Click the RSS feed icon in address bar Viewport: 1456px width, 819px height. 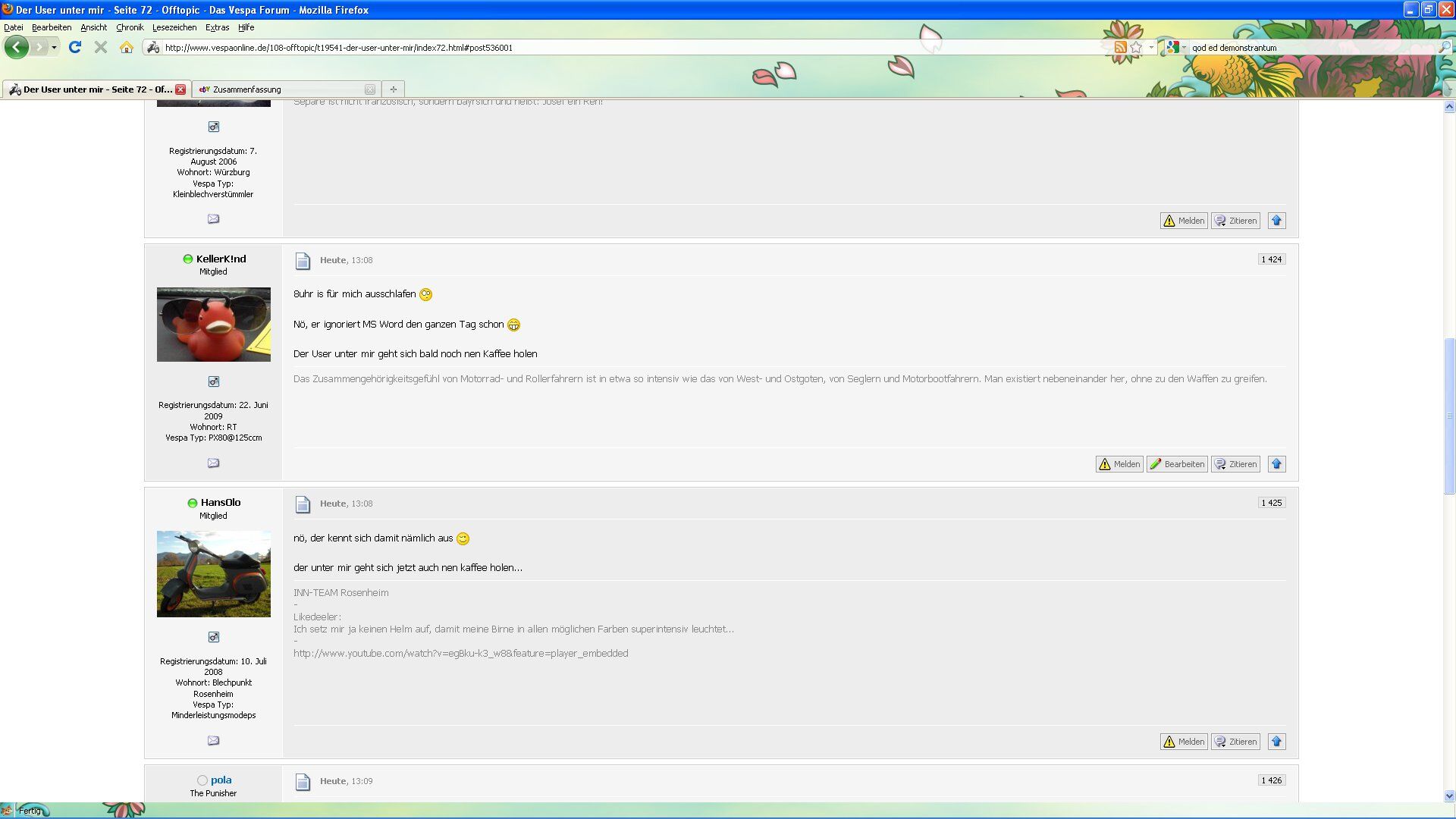[x=1120, y=47]
